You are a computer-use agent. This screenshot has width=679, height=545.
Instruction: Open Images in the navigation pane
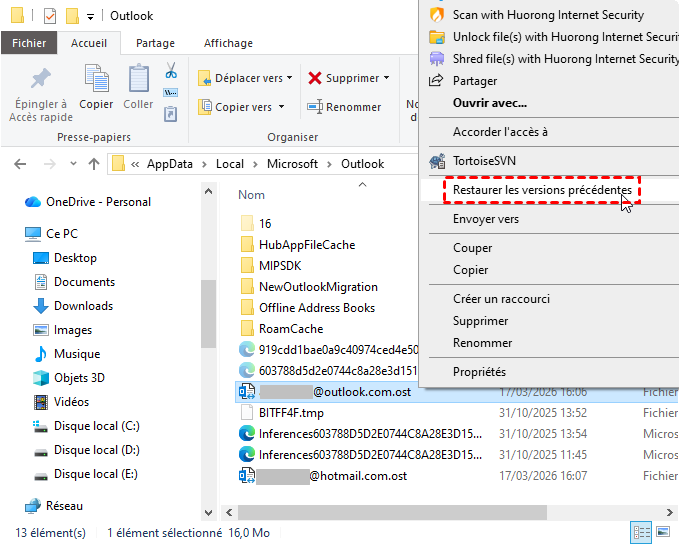[63, 330]
